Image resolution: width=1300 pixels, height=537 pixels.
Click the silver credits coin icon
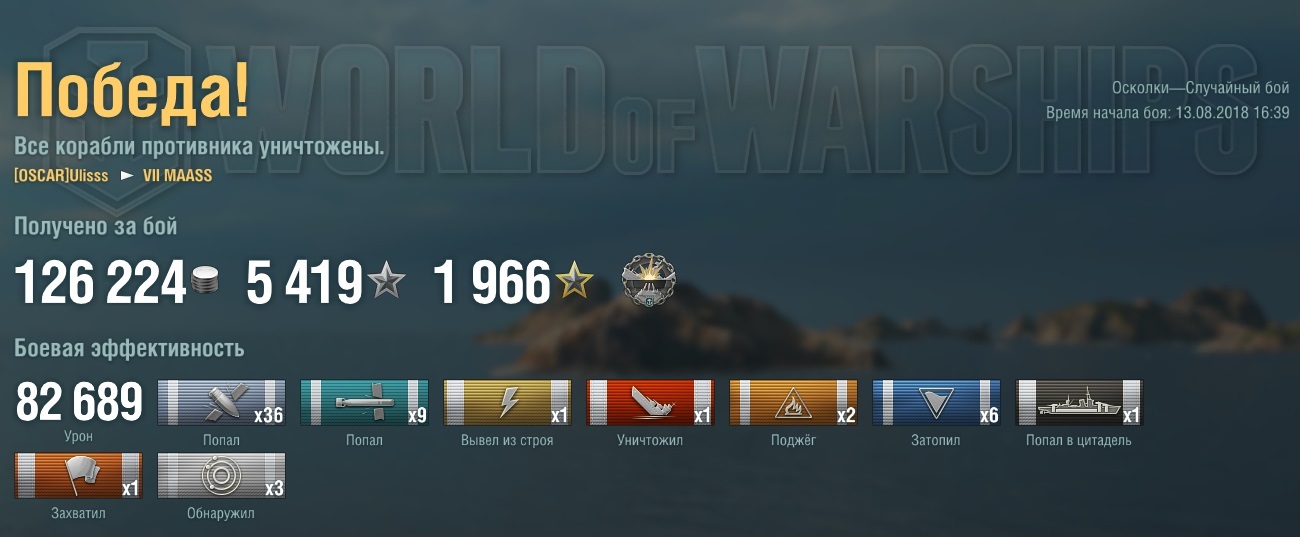(x=204, y=282)
